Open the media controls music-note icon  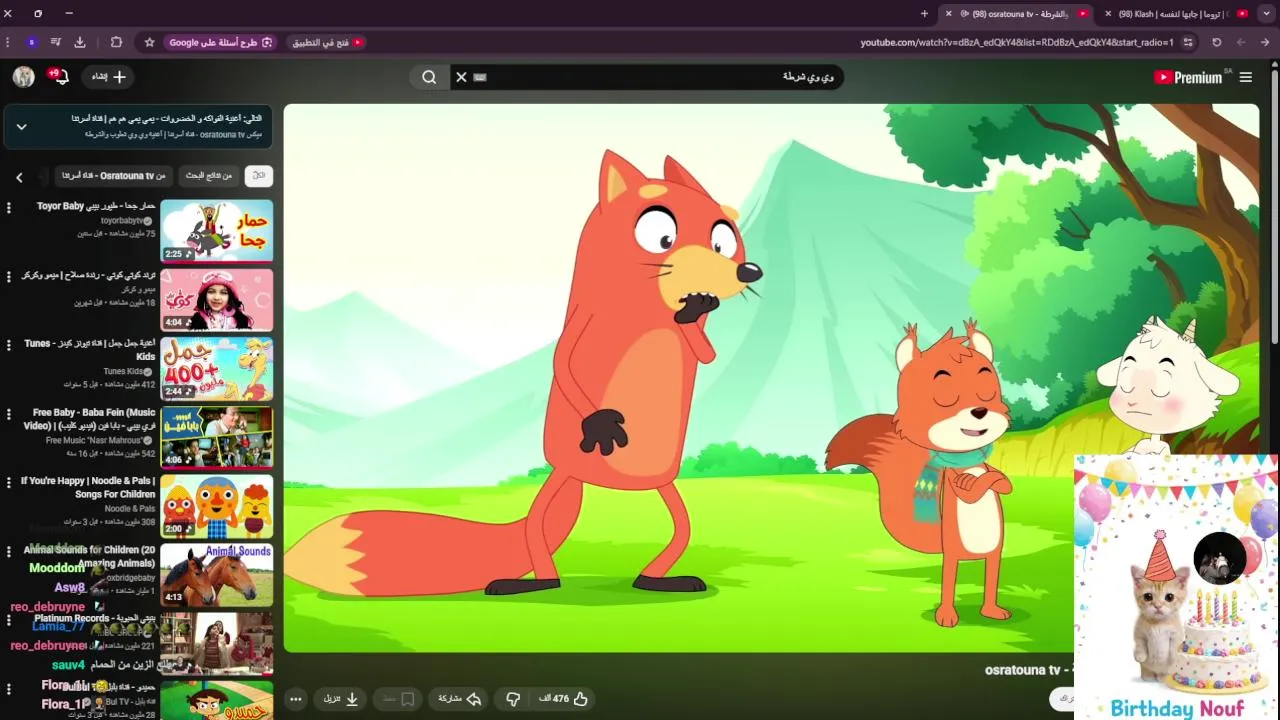coord(55,42)
